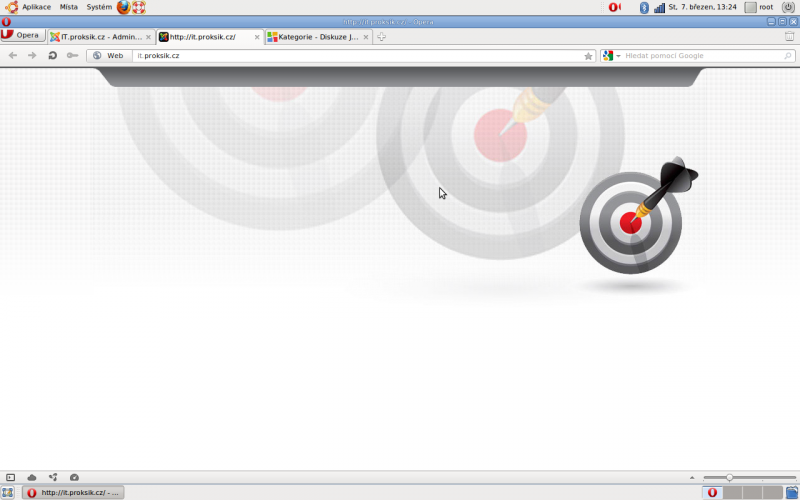The width and height of the screenshot is (800, 500).
Task: Click the Reload page icon
Action: (x=52, y=56)
